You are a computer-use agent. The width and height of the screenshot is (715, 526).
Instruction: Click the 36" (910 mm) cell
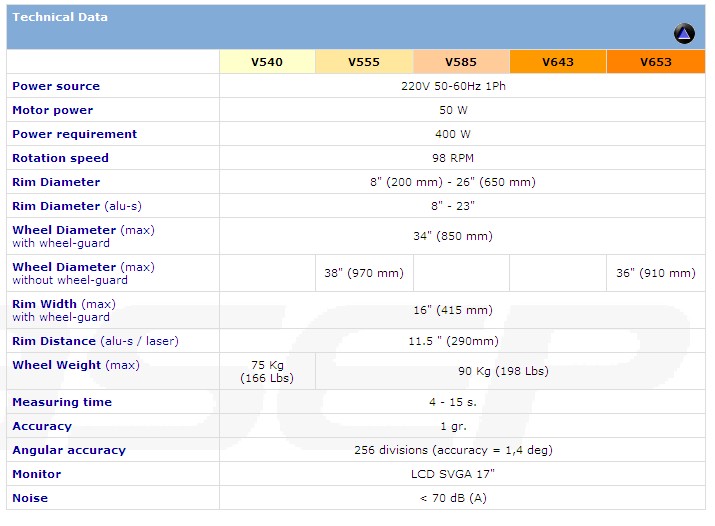coord(655,273)
